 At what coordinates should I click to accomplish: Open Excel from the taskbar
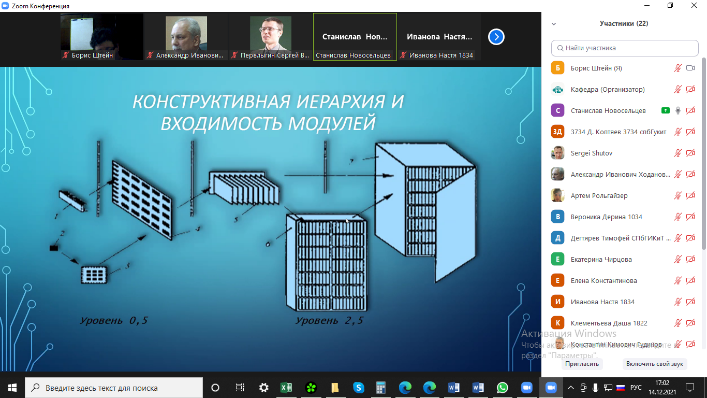[286, 388]
